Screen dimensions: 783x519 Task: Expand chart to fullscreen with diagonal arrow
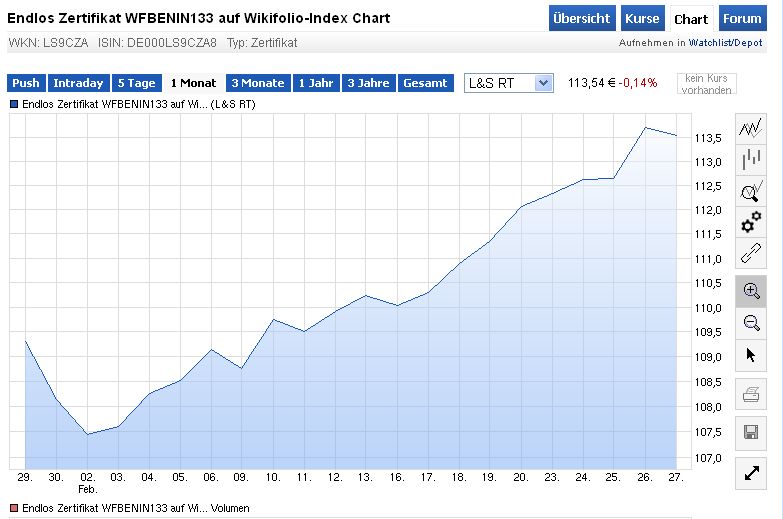[x=751, y=473]
